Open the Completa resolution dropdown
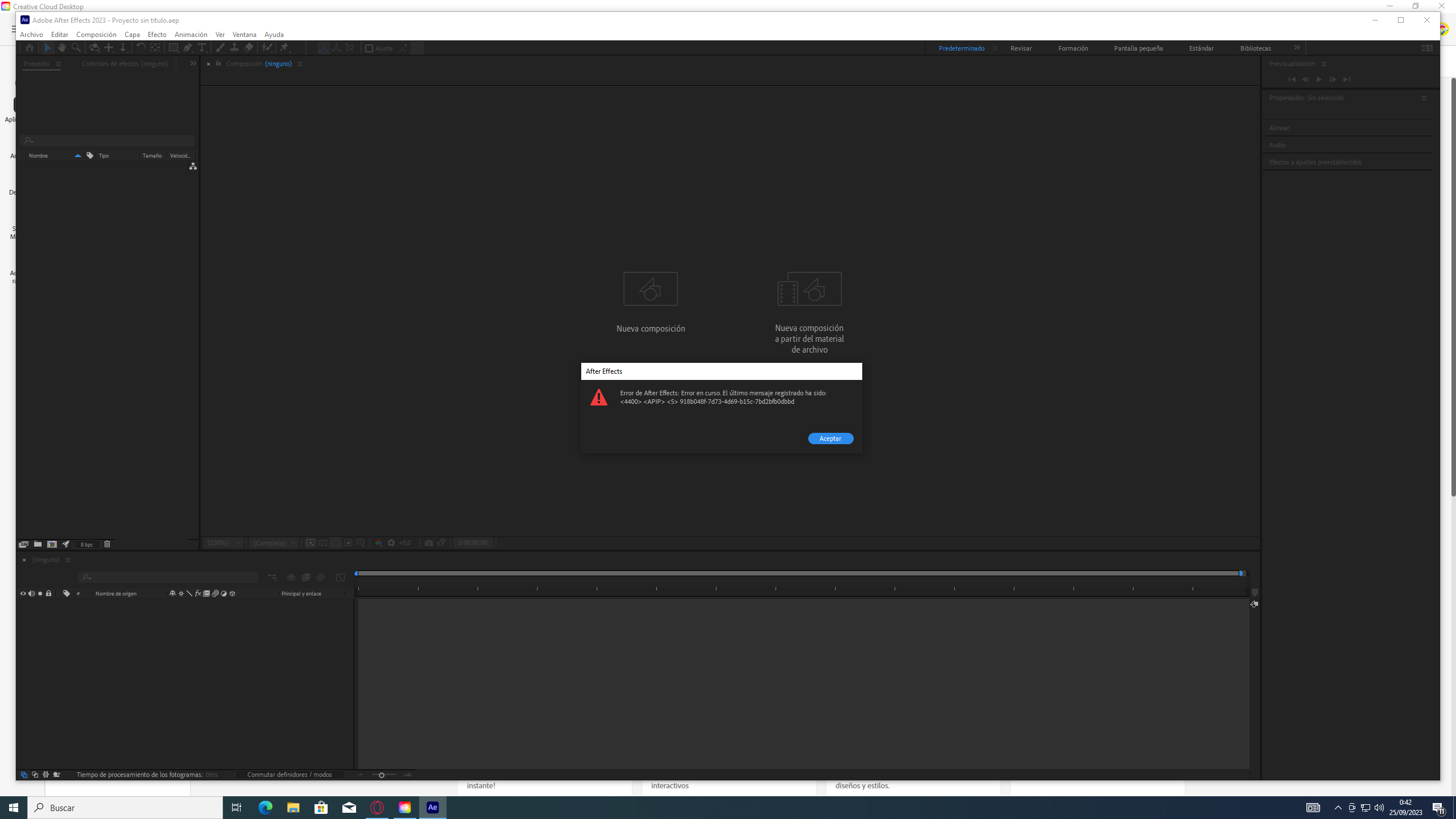The image size is (1456, 819). point(274,543)
